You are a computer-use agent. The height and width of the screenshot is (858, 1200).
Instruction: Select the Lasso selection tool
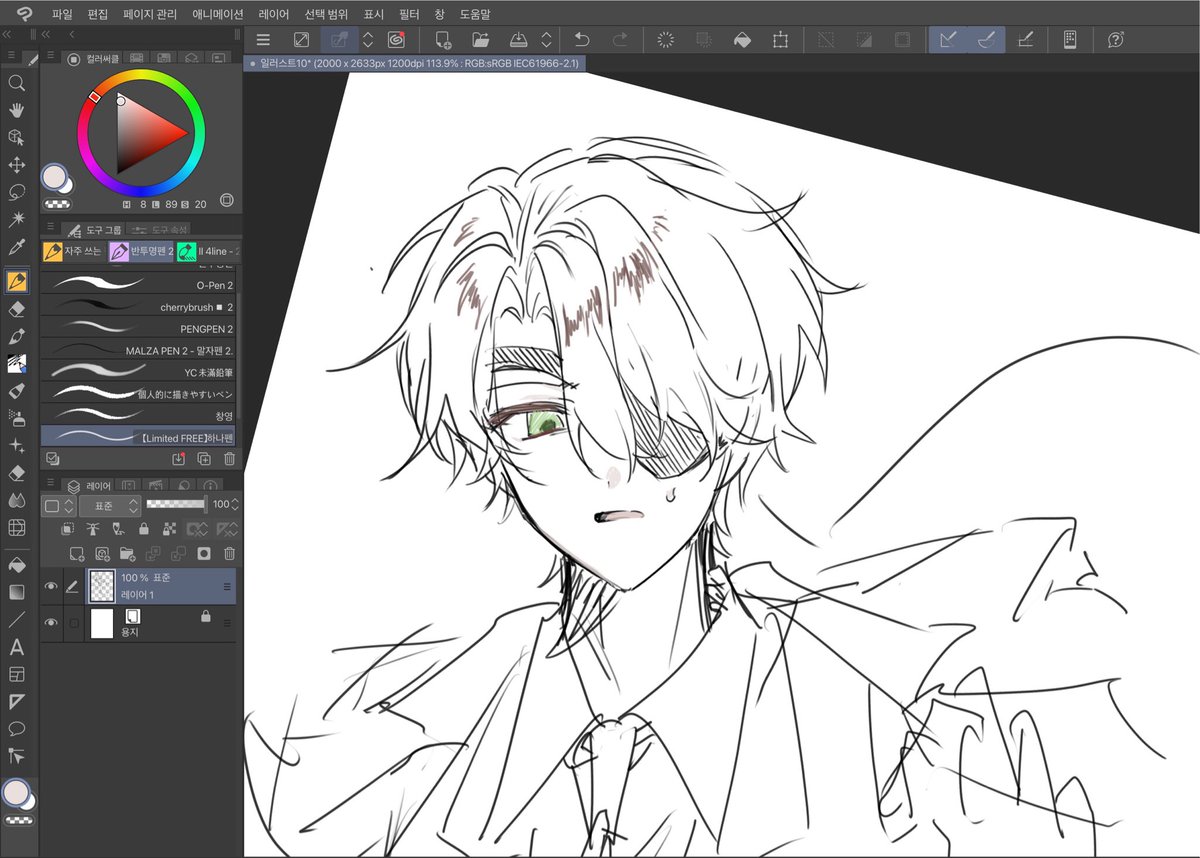tap(17, 192)
